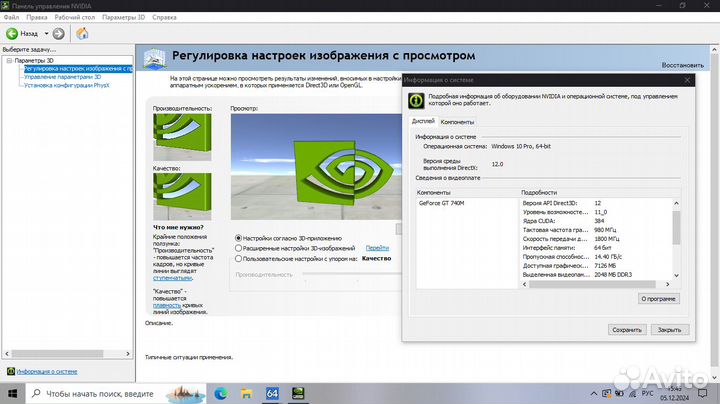This screenshot has height=404, width=720.
Task: Open File Explorer from taskbar
Action: click(x=247, y=393)
